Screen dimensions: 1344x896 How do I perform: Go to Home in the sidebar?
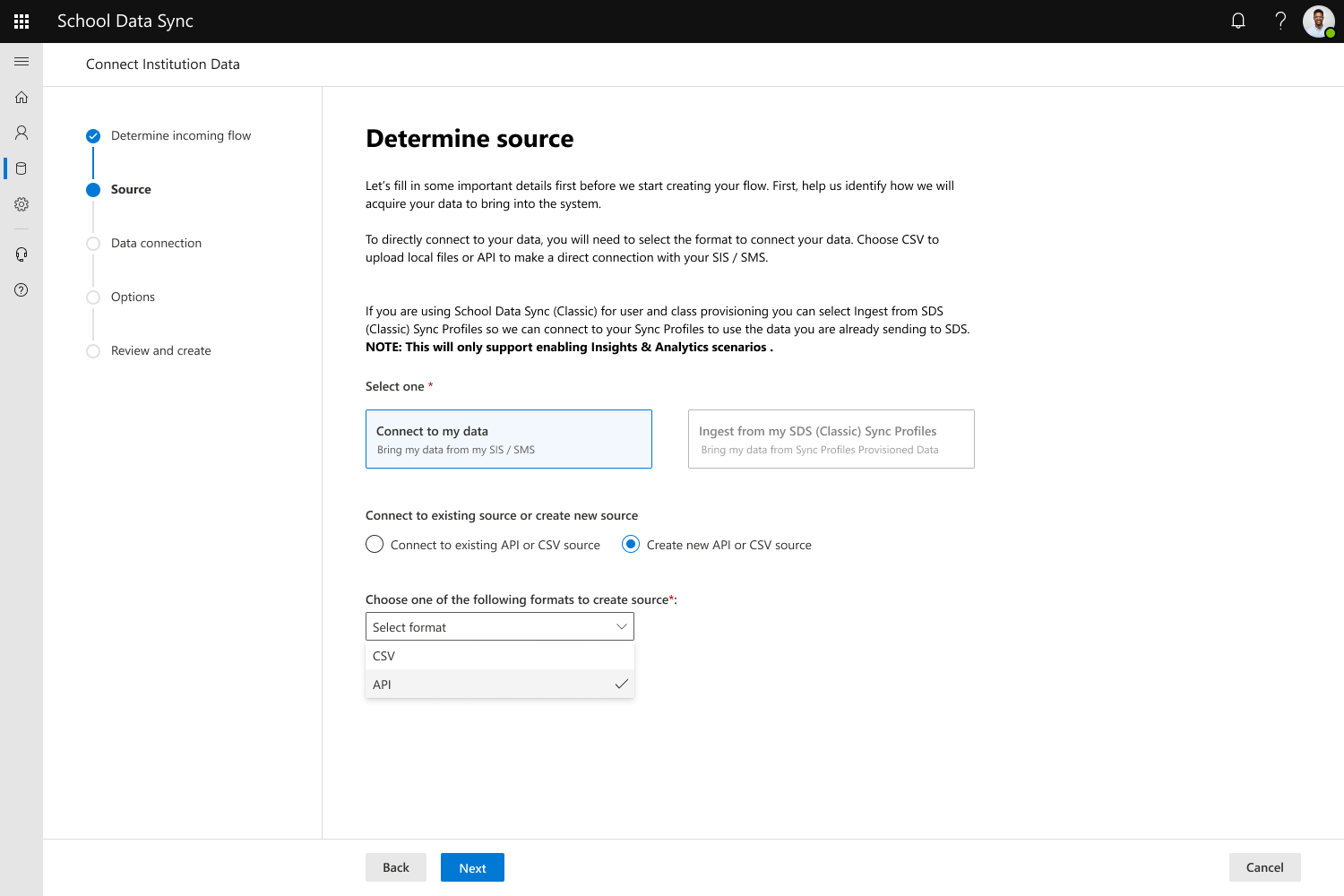22,97
